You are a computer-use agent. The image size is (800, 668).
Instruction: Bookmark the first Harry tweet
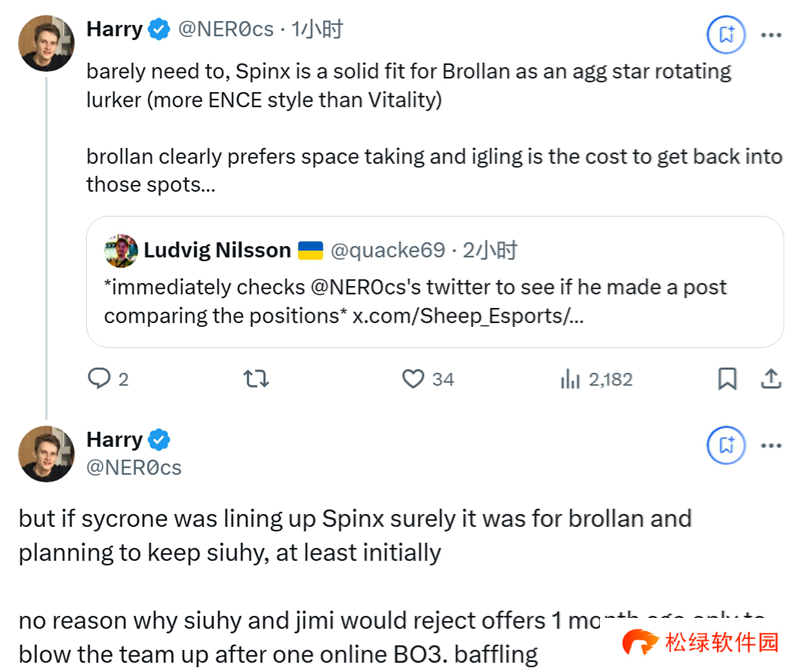pos(728,379)
